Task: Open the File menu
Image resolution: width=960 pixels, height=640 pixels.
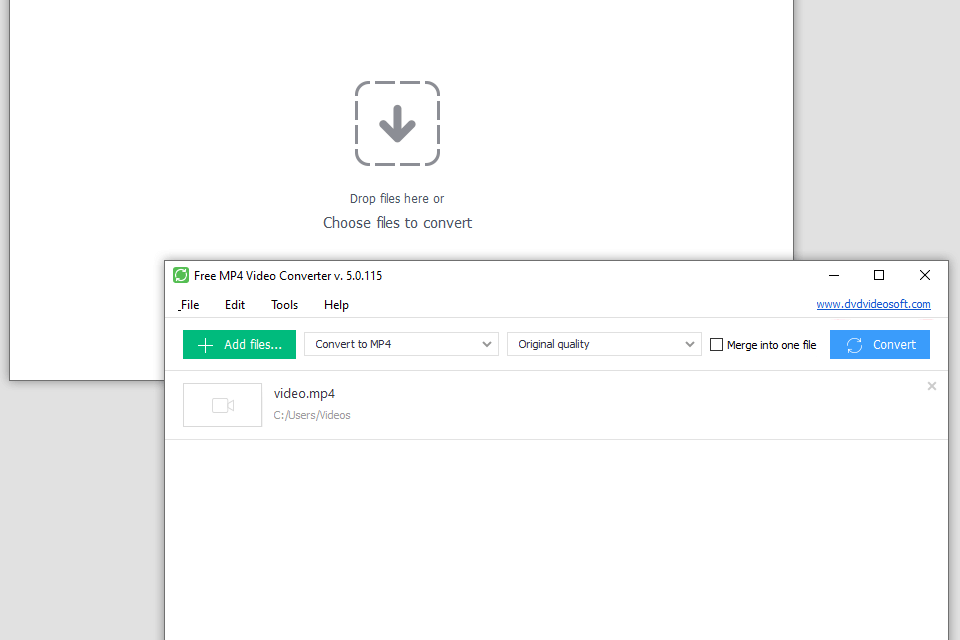Action: point(189,305)
